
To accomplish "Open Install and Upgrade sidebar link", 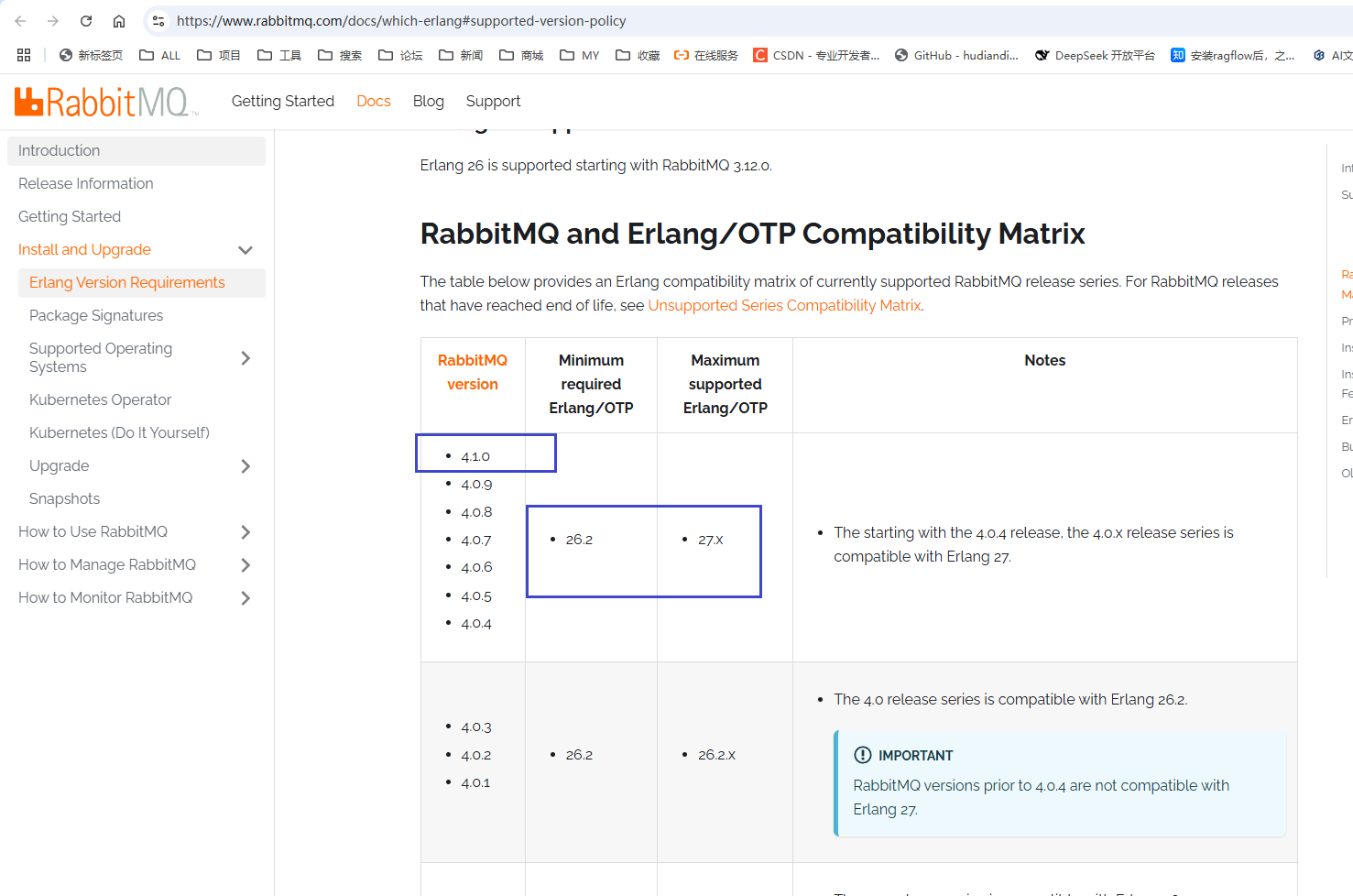I will (84, 249).
